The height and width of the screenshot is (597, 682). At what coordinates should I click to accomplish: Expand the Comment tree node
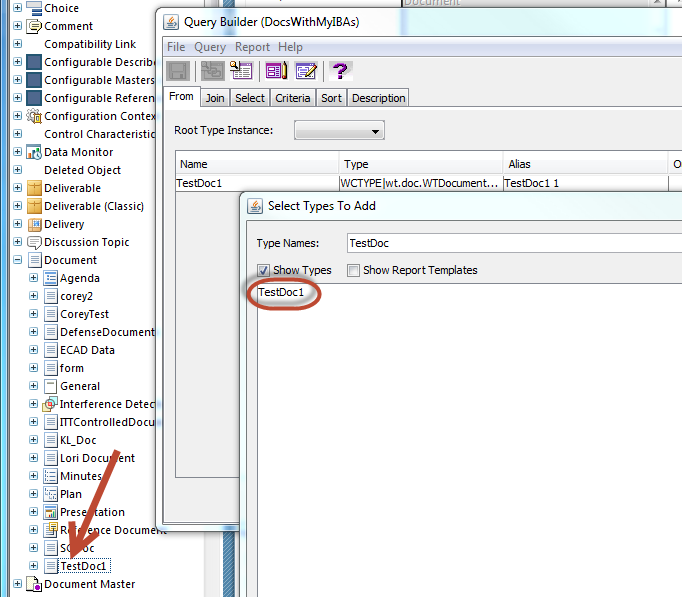click(x=17, y=26)
